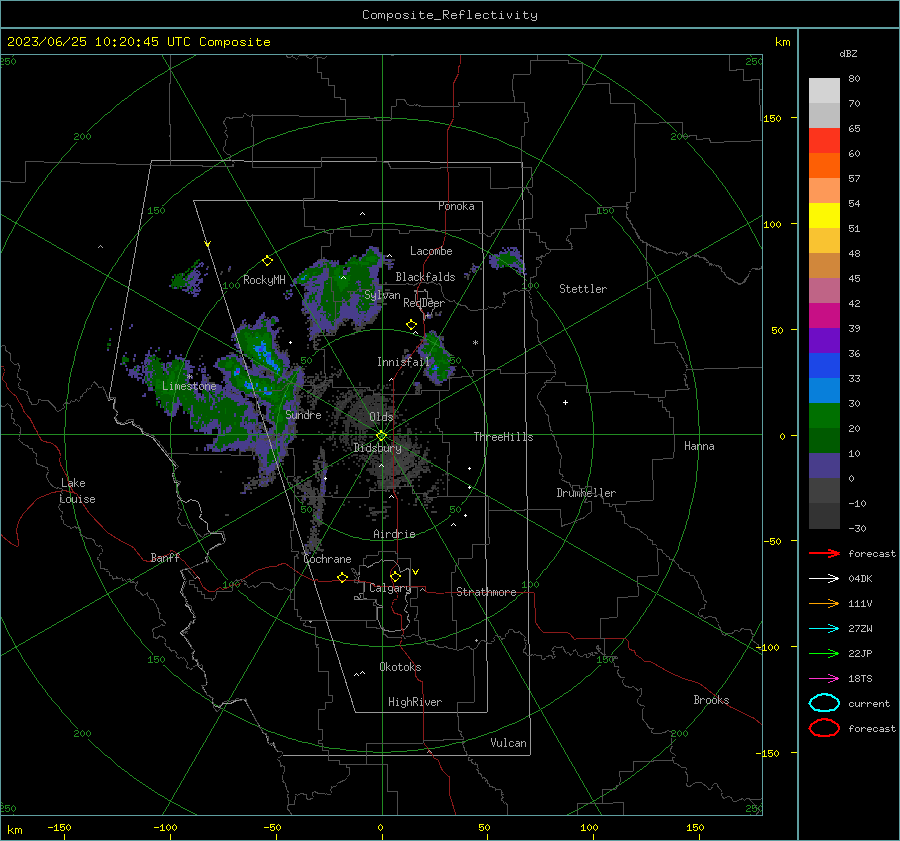
Task: Pick the red 60-65 dBZ color swatch
Action: (x=824, y=141)
